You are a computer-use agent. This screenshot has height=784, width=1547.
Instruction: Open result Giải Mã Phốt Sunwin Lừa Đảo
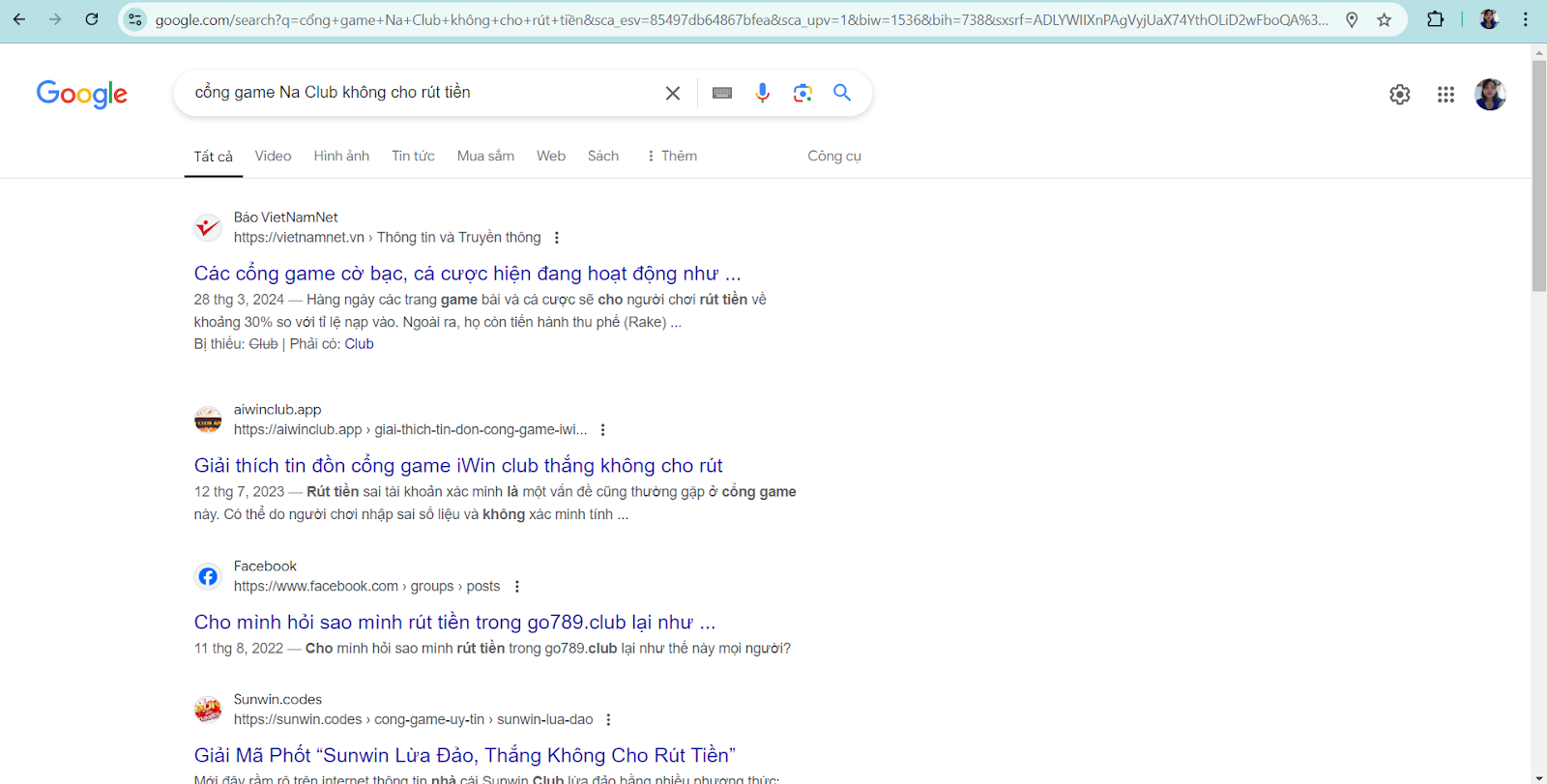pyautogui.click(x=465, y=756)
